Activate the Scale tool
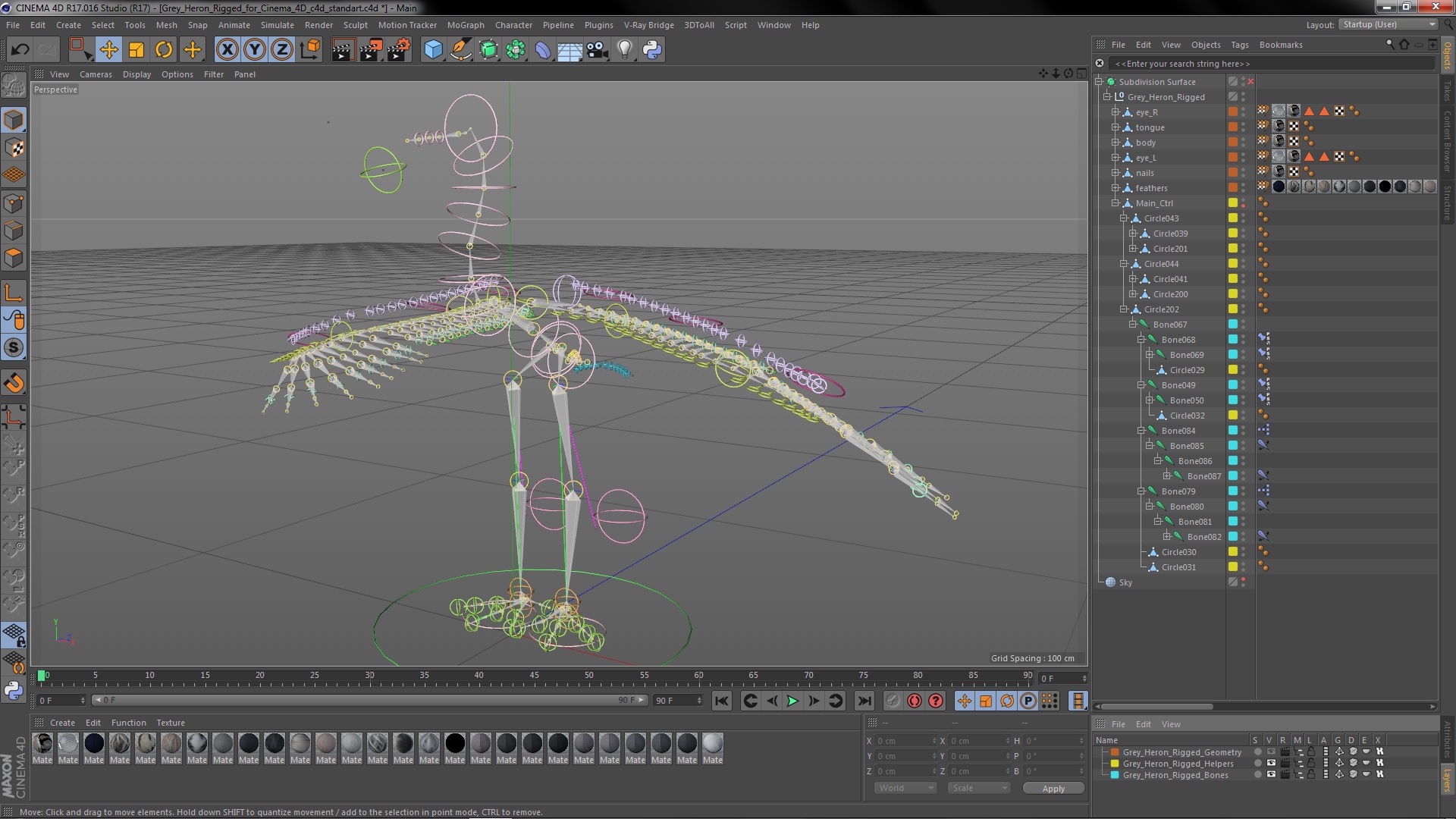Screen dimensions: 1456x819 (136, 50)
